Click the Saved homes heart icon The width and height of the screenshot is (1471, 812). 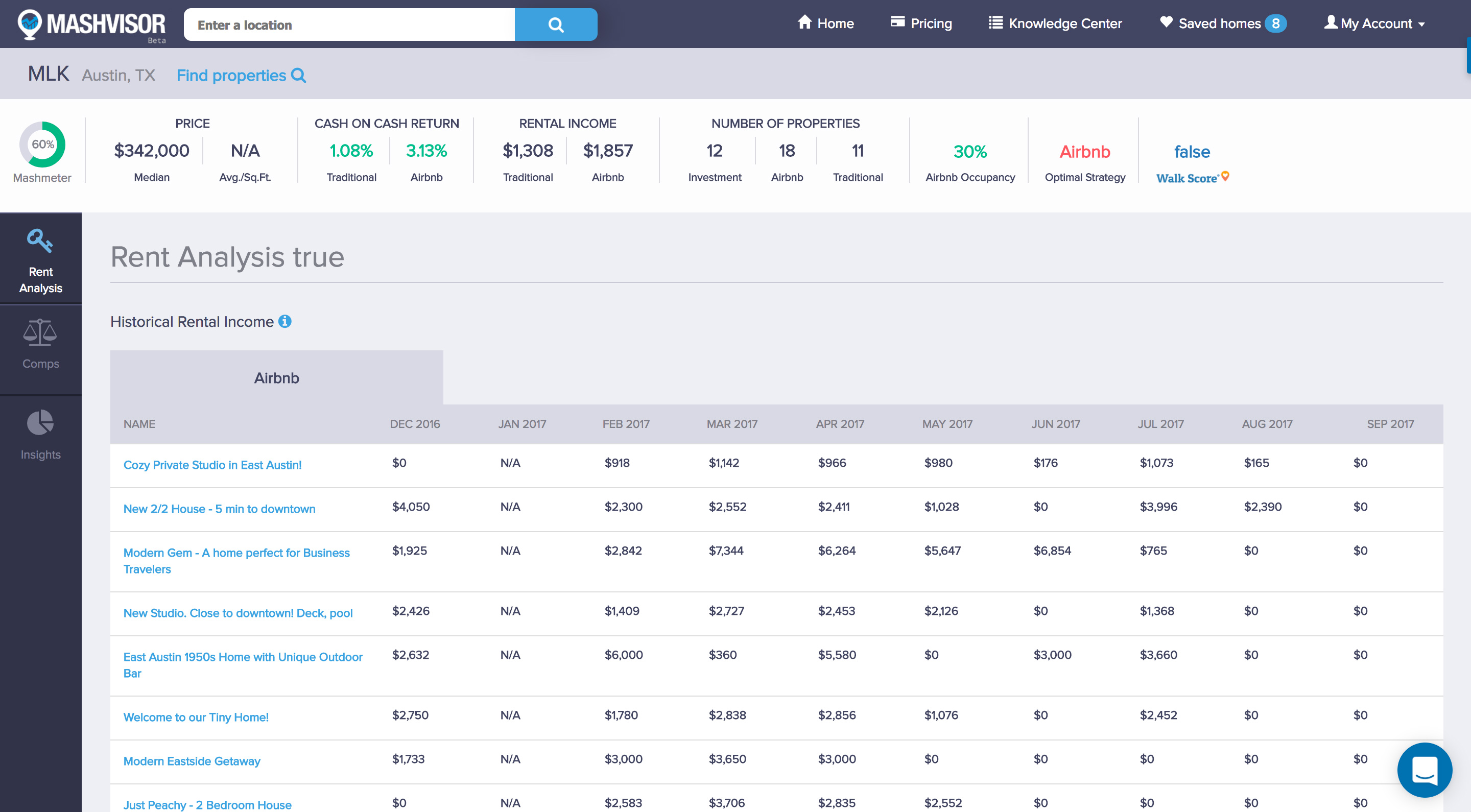point(1166,22)
